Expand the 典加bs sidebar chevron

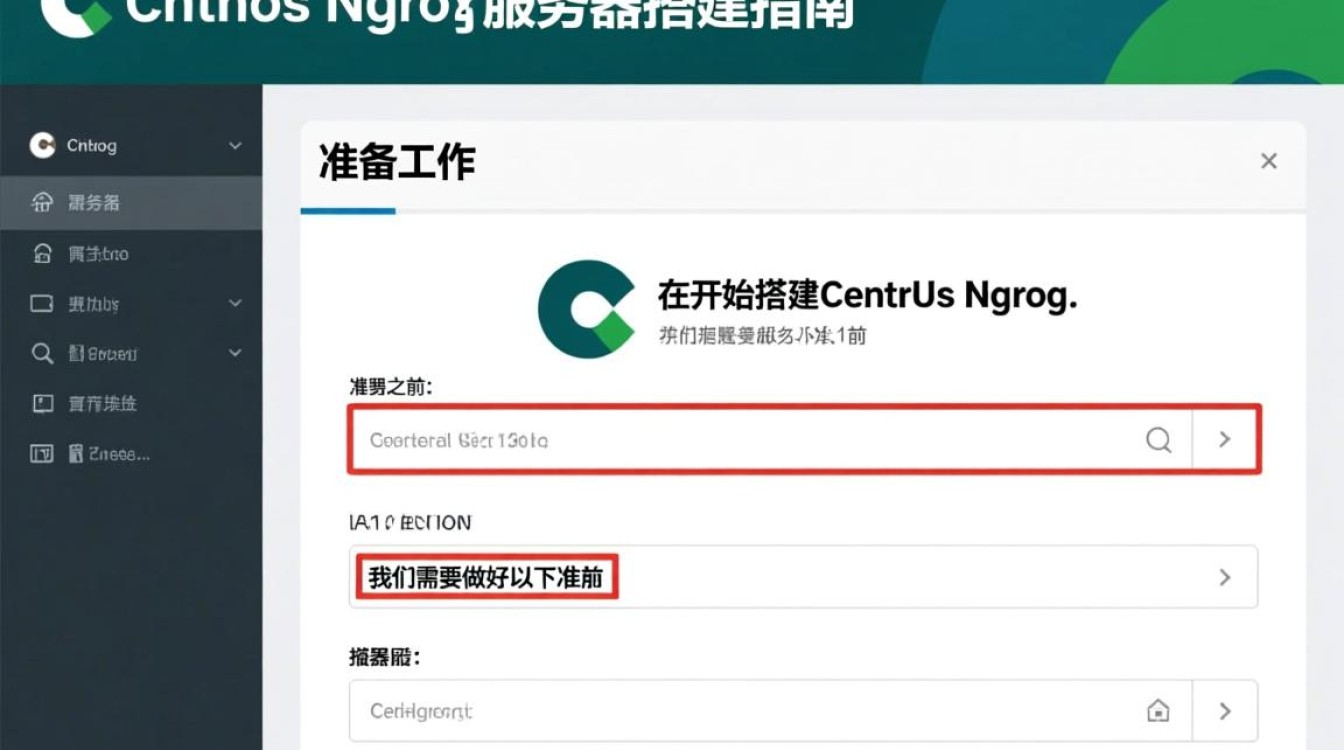[x=233, y=303]
